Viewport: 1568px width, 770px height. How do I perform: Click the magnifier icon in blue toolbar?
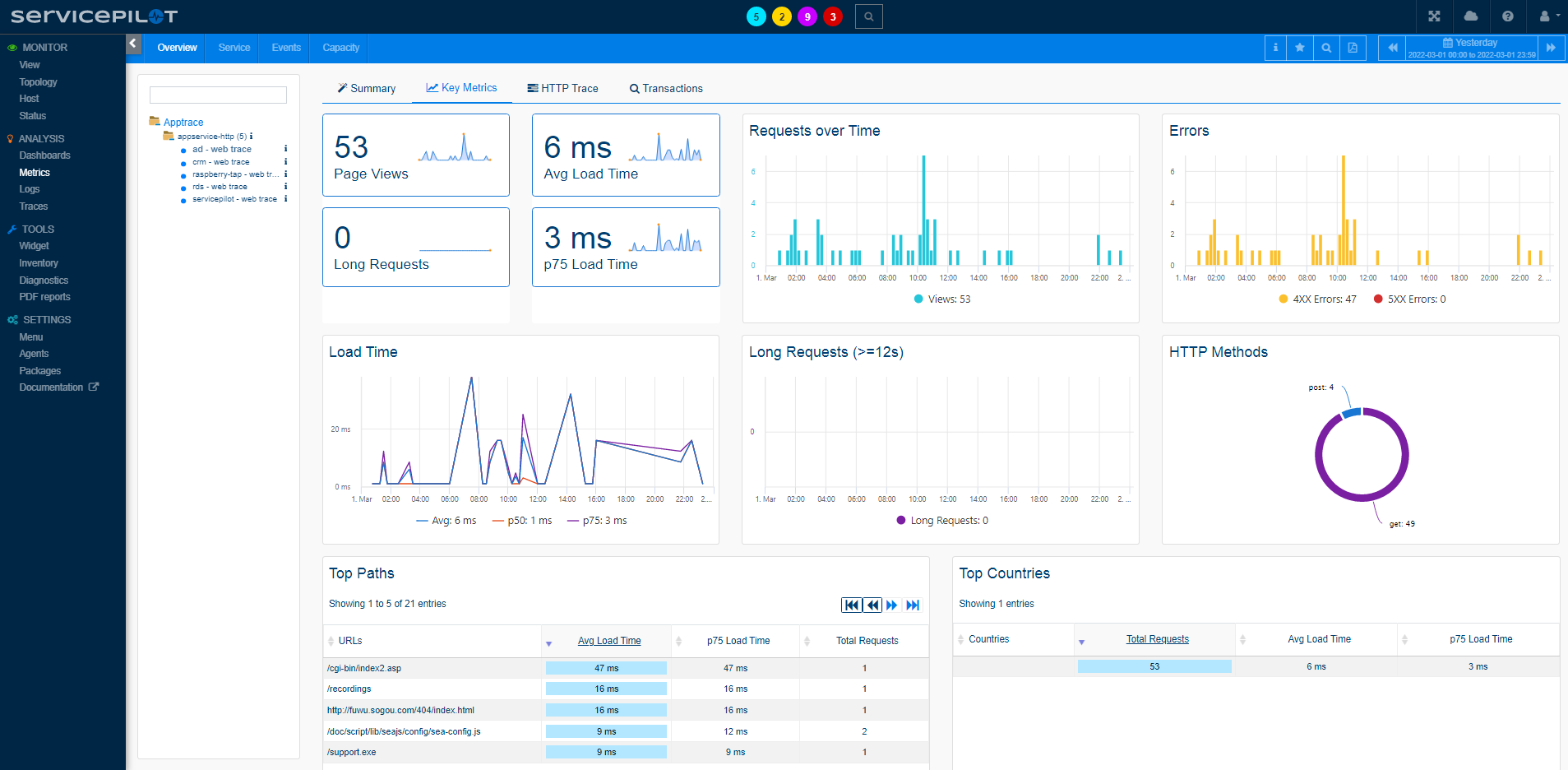tap(1326, 48)
